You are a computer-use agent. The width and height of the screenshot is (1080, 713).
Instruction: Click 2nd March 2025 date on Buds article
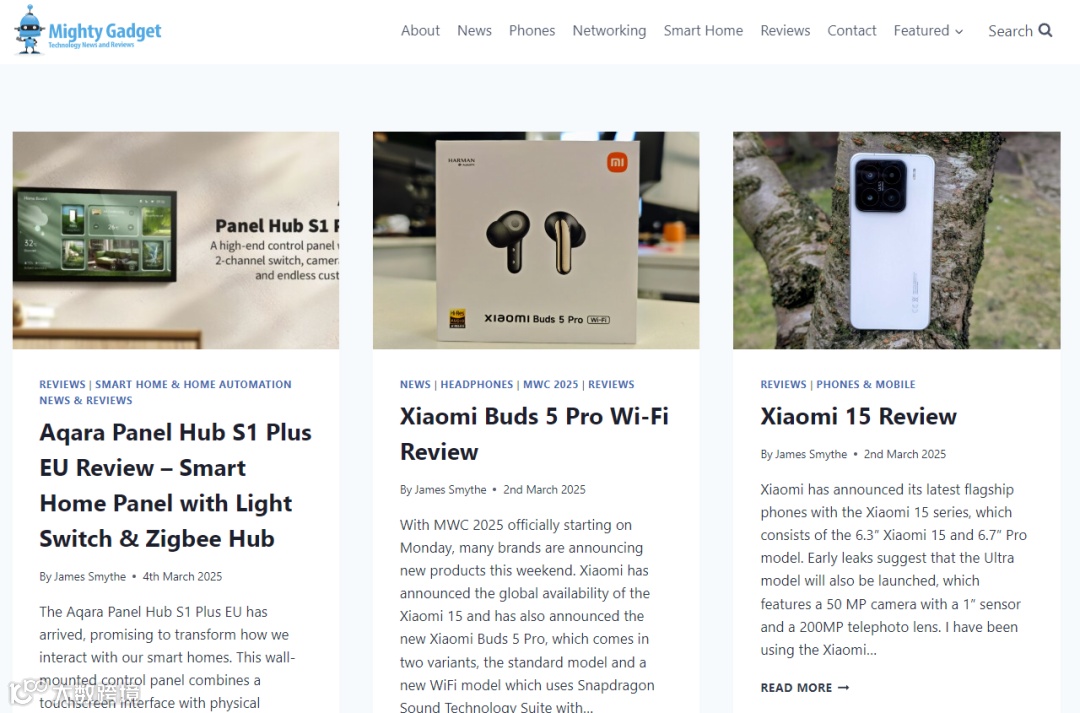click(544, 490)
